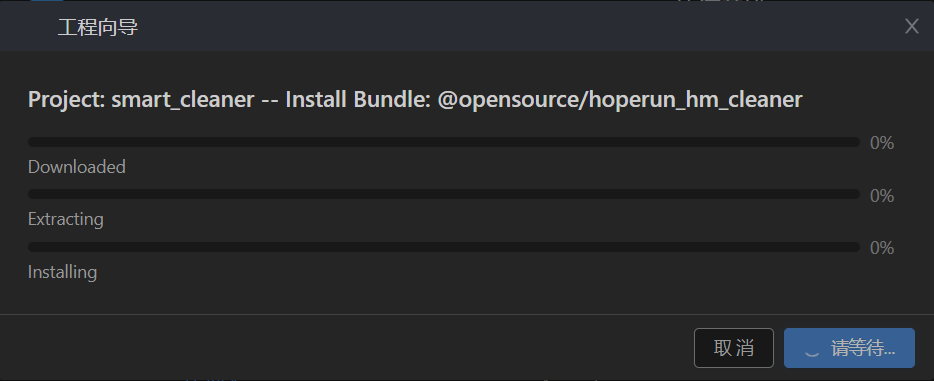
Task: Click the 取消 button
Action: [734, 348]
